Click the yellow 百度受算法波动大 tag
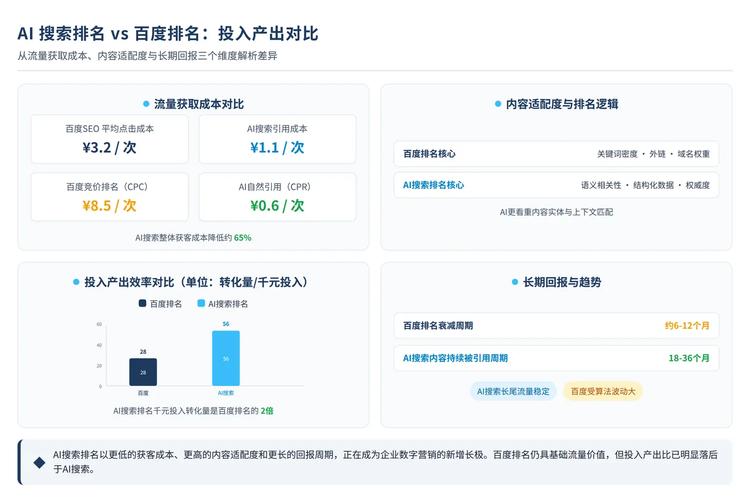Image resolution: width=750 pixels, height=500 pixels. pyautogui.click(x=603, y=391)
